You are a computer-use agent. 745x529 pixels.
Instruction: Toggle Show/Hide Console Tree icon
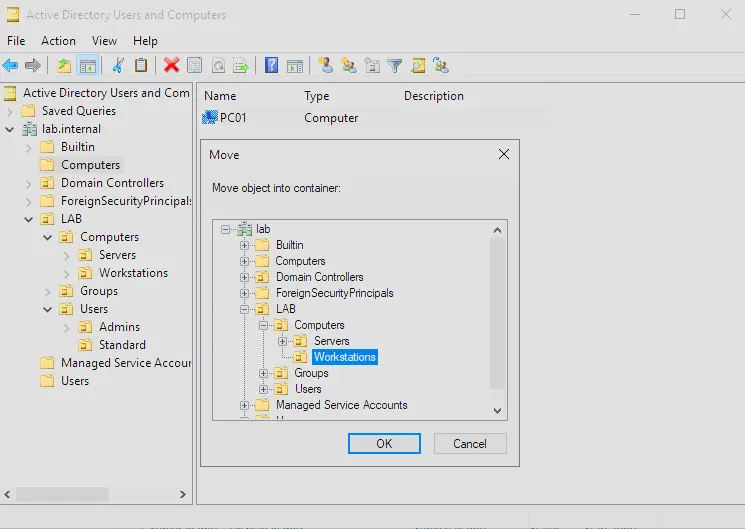(x=88, y=66)
